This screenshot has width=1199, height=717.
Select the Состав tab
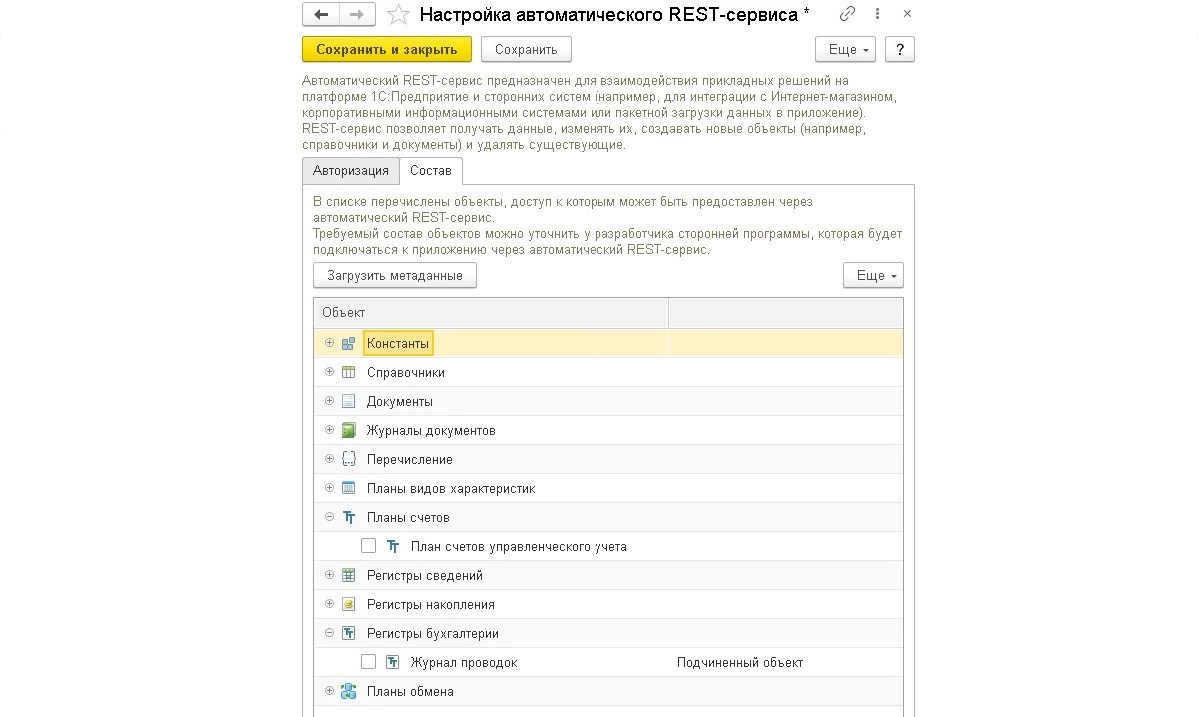click(x=431, y=170)
